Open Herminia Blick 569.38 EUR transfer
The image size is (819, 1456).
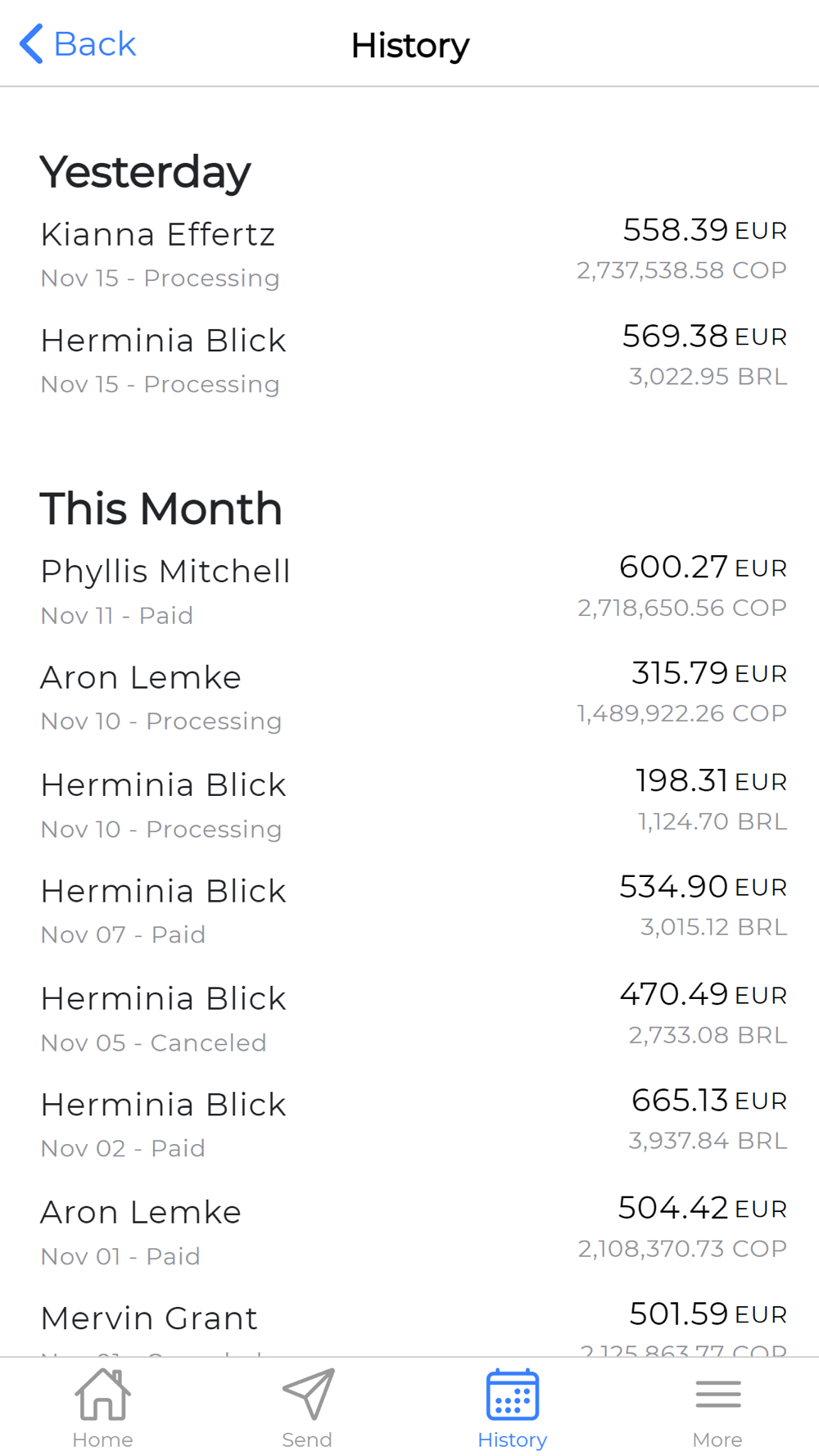(409, 360)
